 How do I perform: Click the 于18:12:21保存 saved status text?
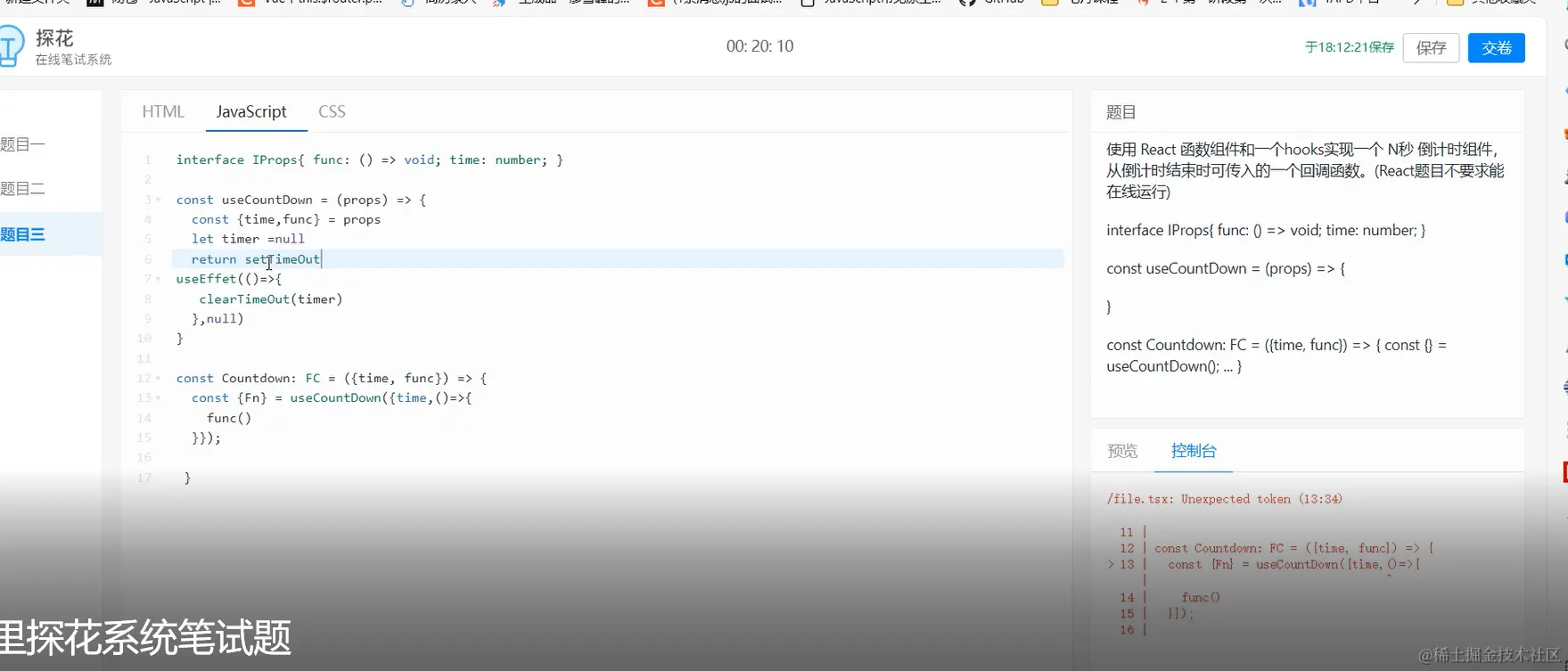tap(1349, 47)
